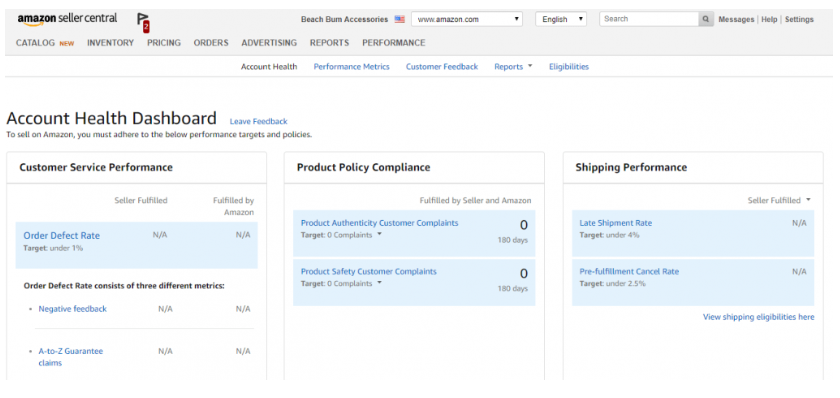Go to Performance Metrics tab
840x398 pixels.
click(351, 67)
